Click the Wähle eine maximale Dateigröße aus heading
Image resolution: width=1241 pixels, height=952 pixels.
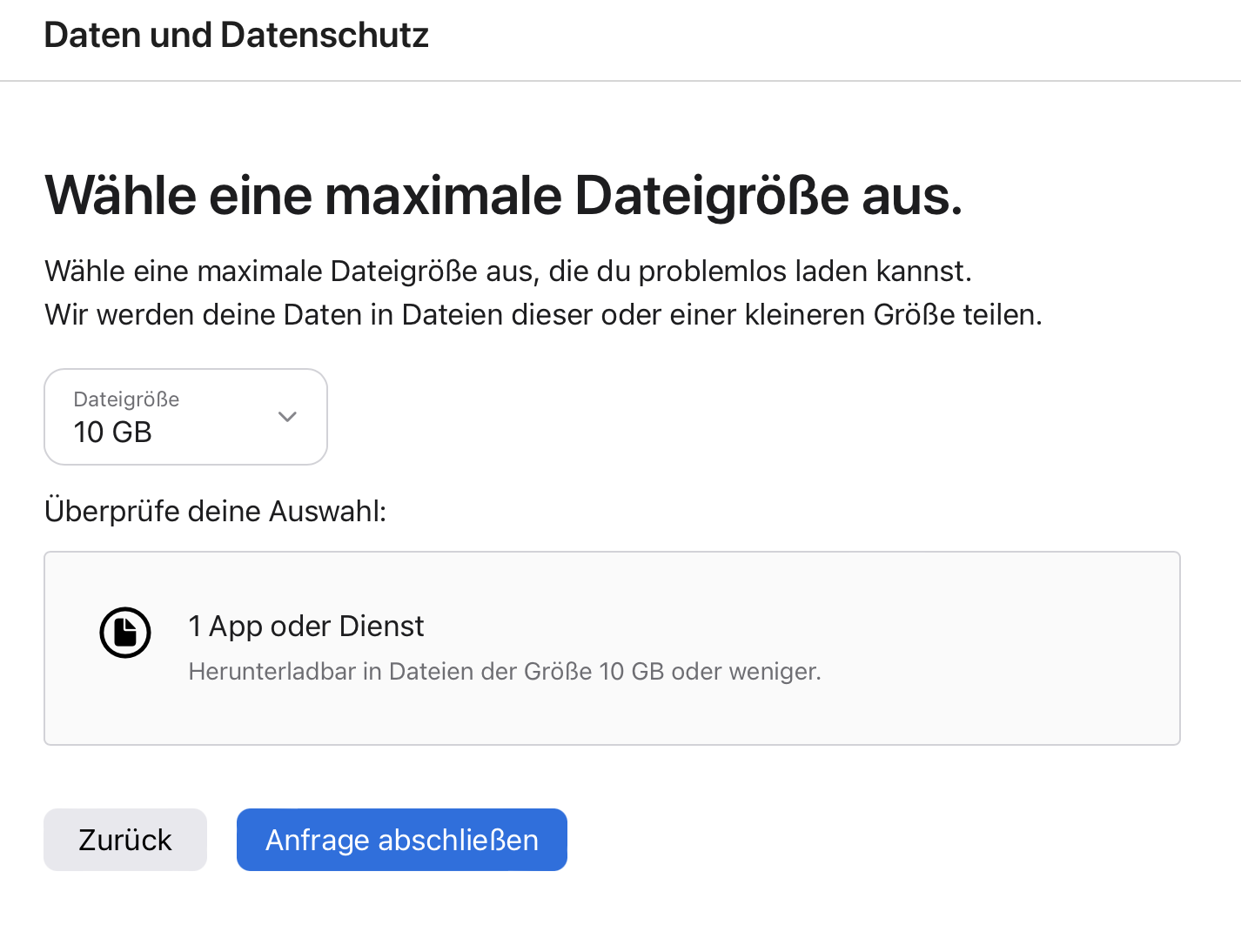(x=503, y=195)
